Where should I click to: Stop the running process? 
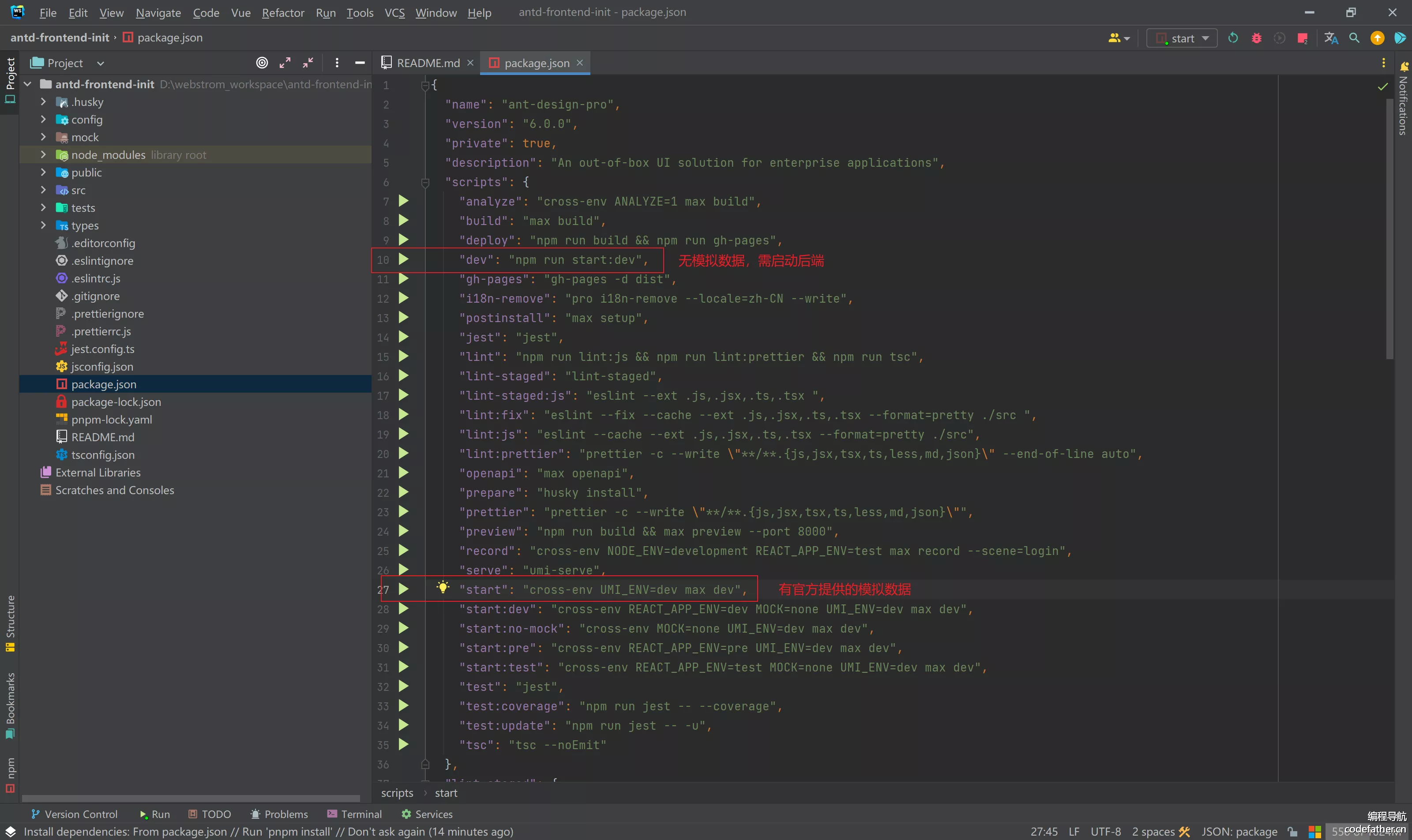point(1302,38)
